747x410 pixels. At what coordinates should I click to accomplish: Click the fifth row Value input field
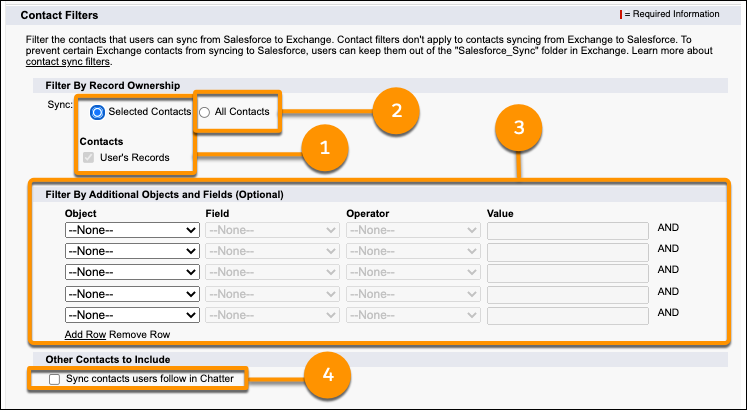tap(567, 315)
